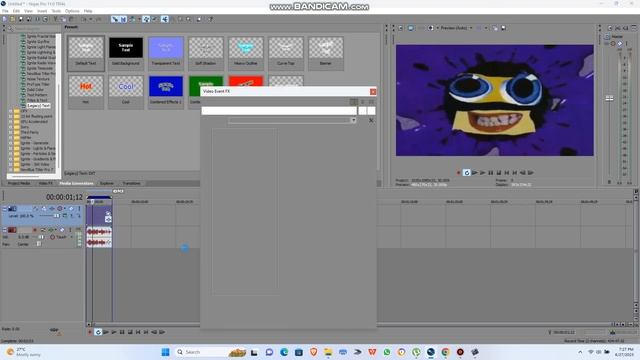Close the Video Event FX dialog
This screenshot has width=640, height=360.
[373, 92]
